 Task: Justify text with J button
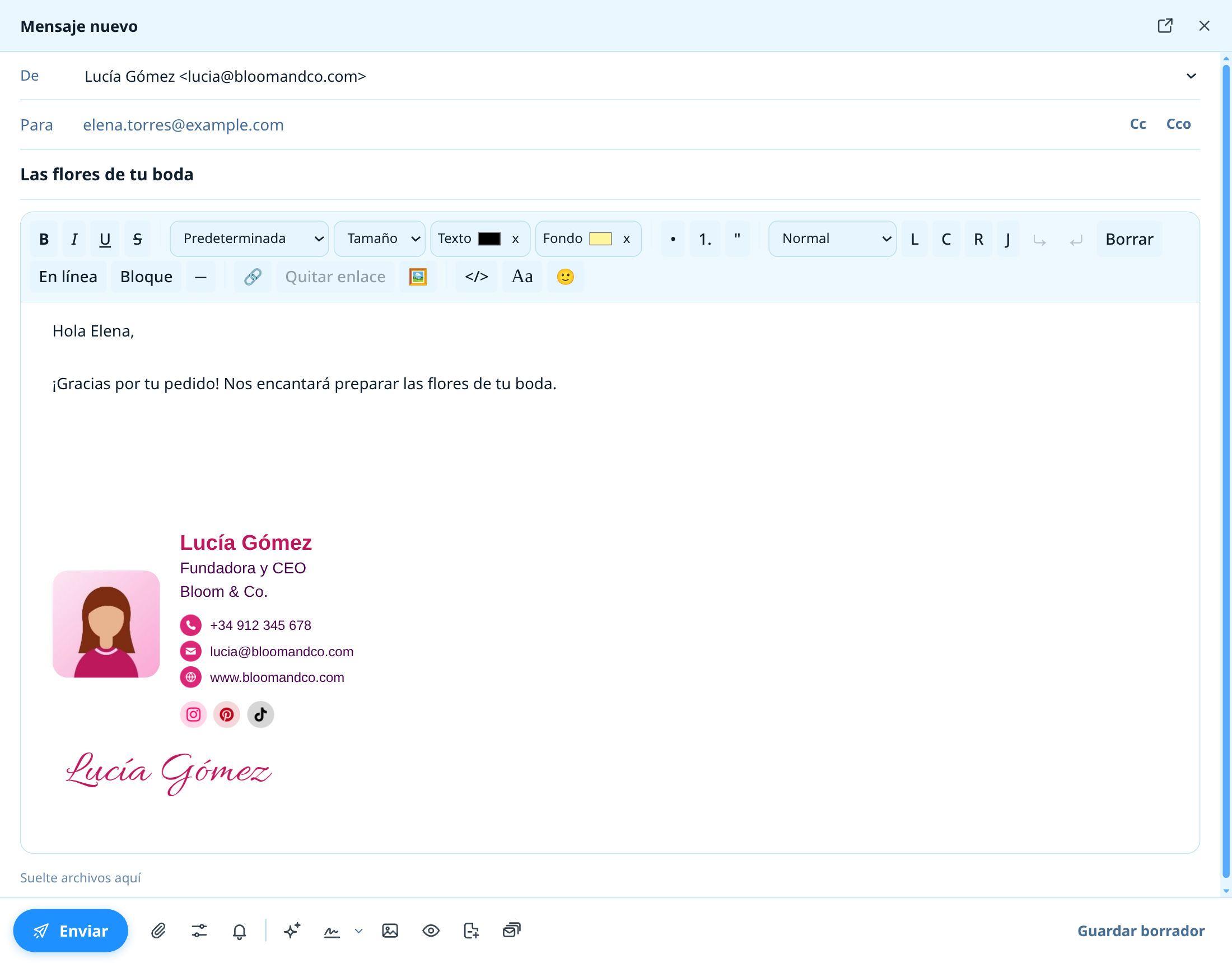(x=1008, y=239)
